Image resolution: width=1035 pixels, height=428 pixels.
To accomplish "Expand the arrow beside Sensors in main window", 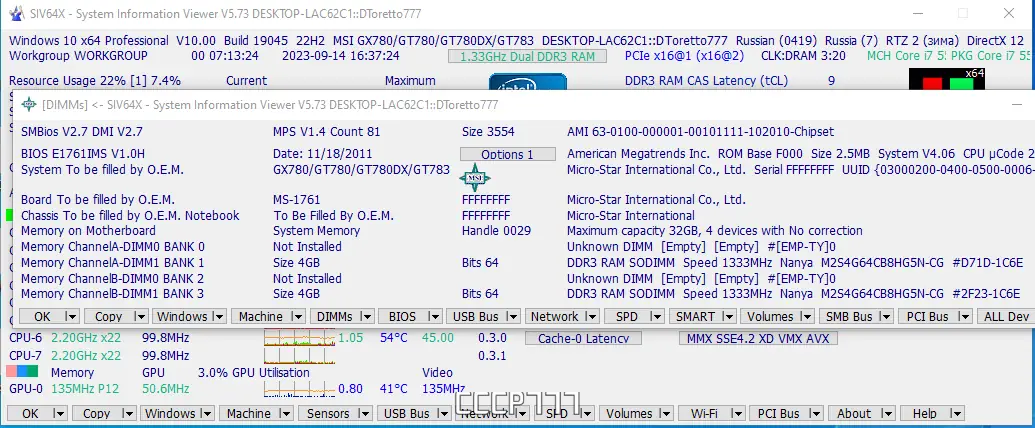I will [364, 413].
